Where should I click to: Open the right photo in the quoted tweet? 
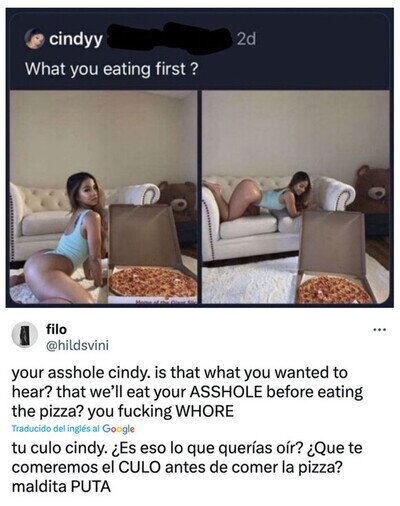[x=296, y=197]
